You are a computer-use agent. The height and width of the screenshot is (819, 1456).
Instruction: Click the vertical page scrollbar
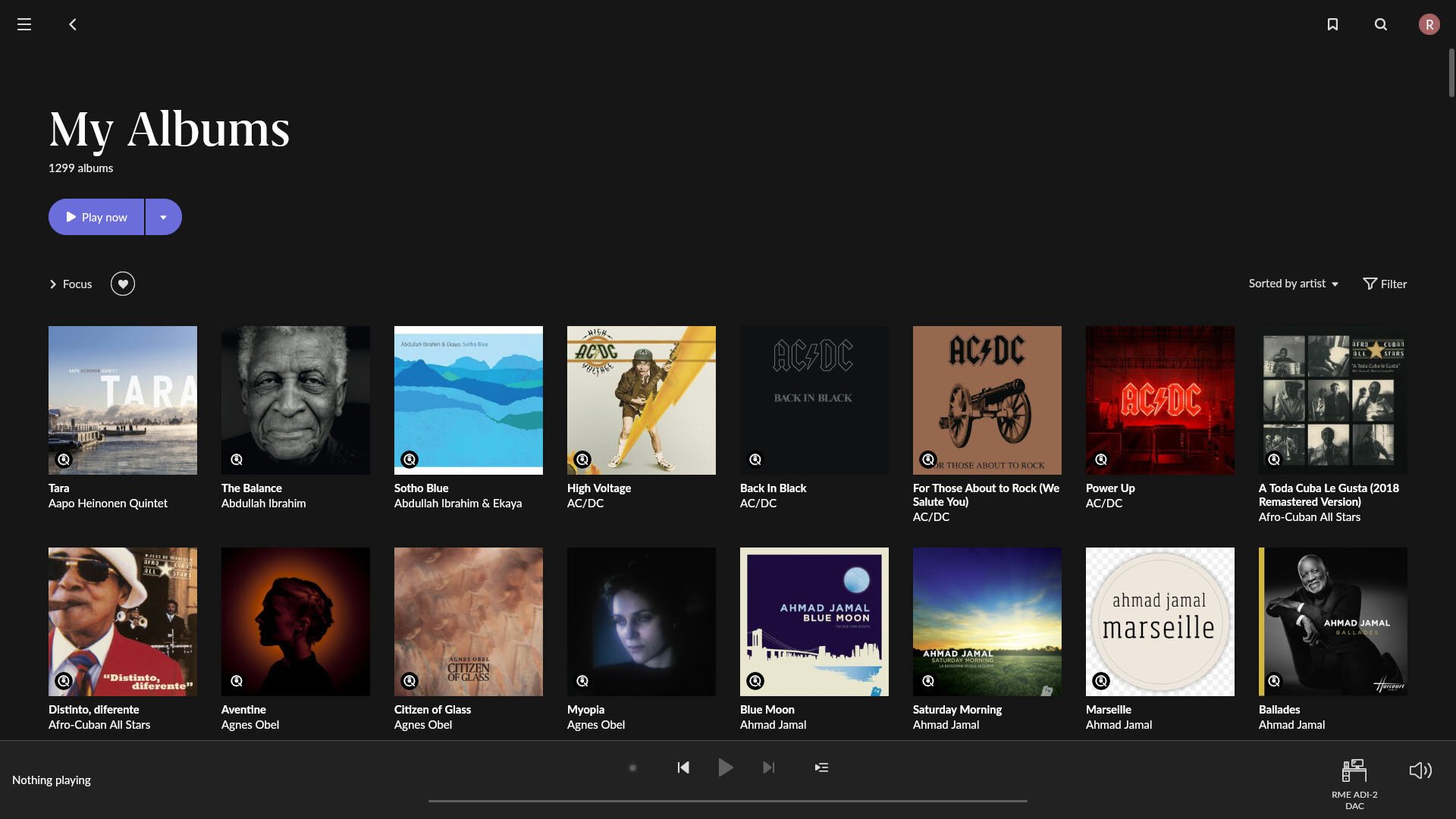1451,72
